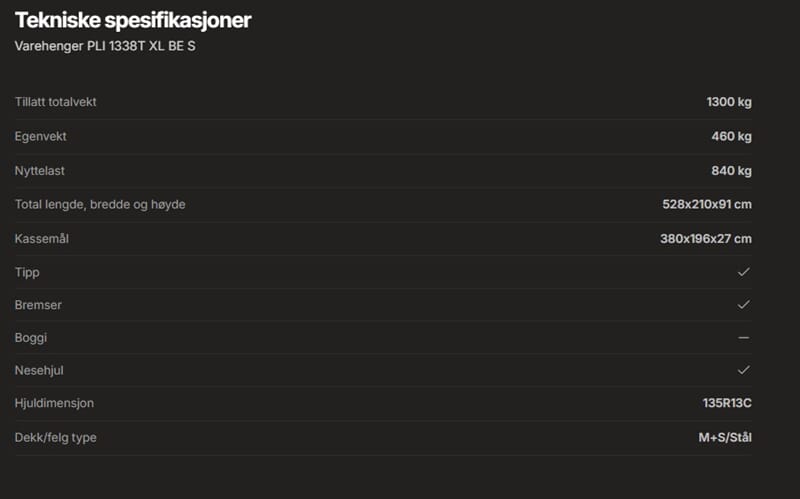Select the 840 kg payload value

click(732, 171)
